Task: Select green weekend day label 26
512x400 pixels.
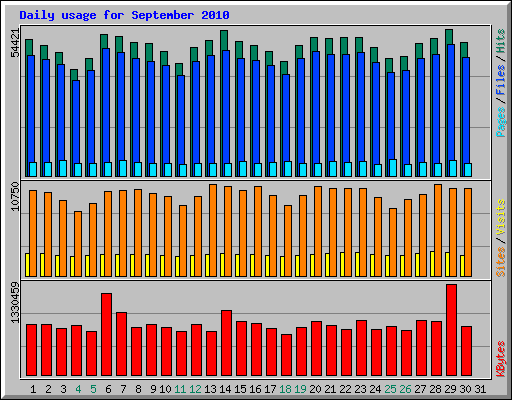Action: 405,389
